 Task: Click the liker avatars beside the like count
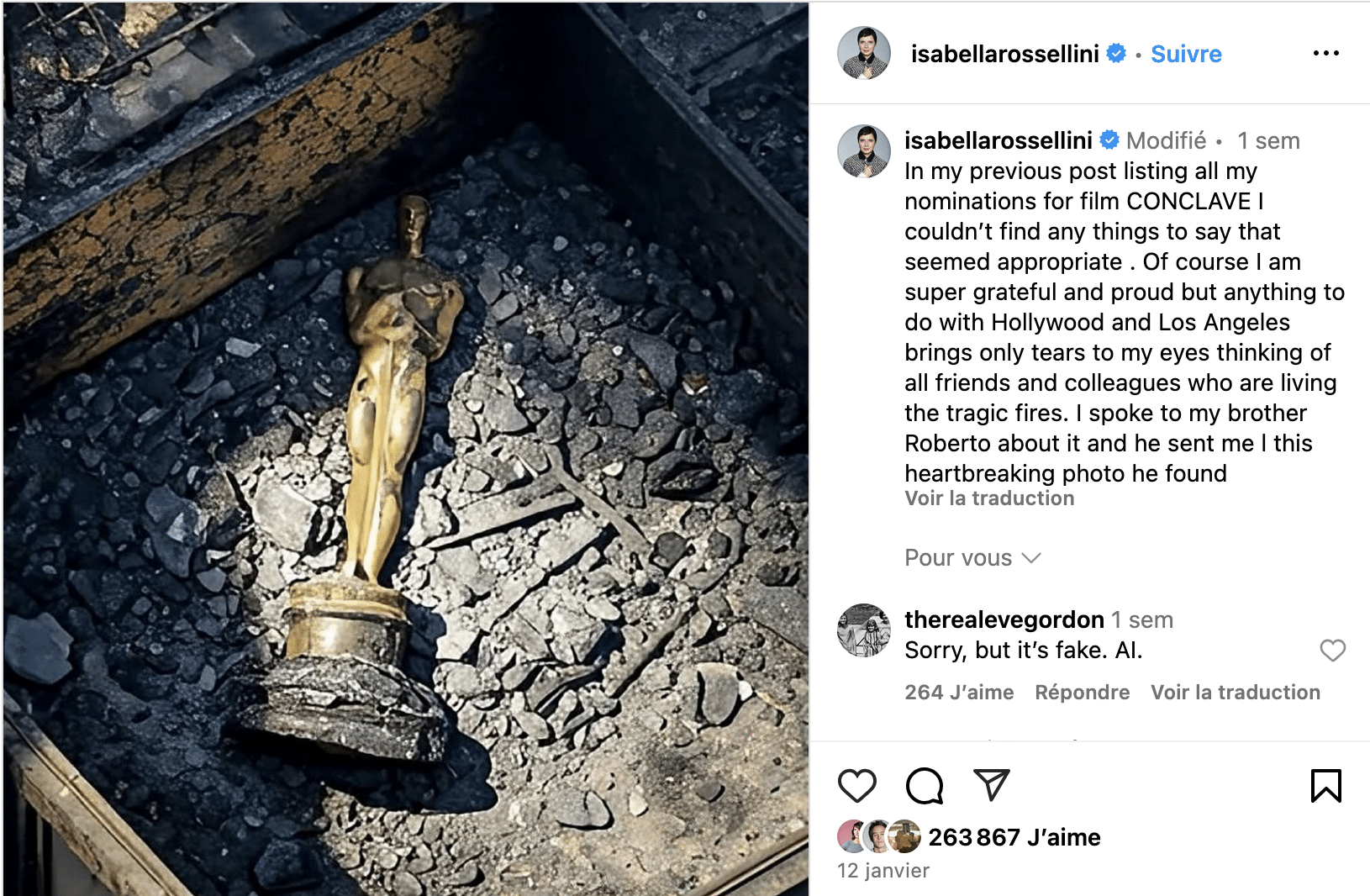coord(879,836)
